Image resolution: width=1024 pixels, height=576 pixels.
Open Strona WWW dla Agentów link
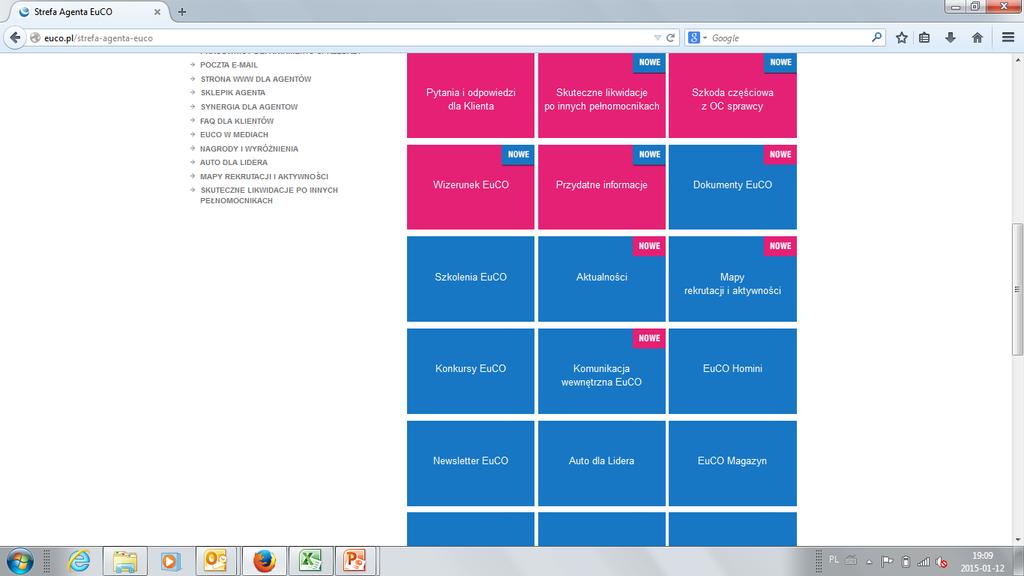click(x=255, y=79)
